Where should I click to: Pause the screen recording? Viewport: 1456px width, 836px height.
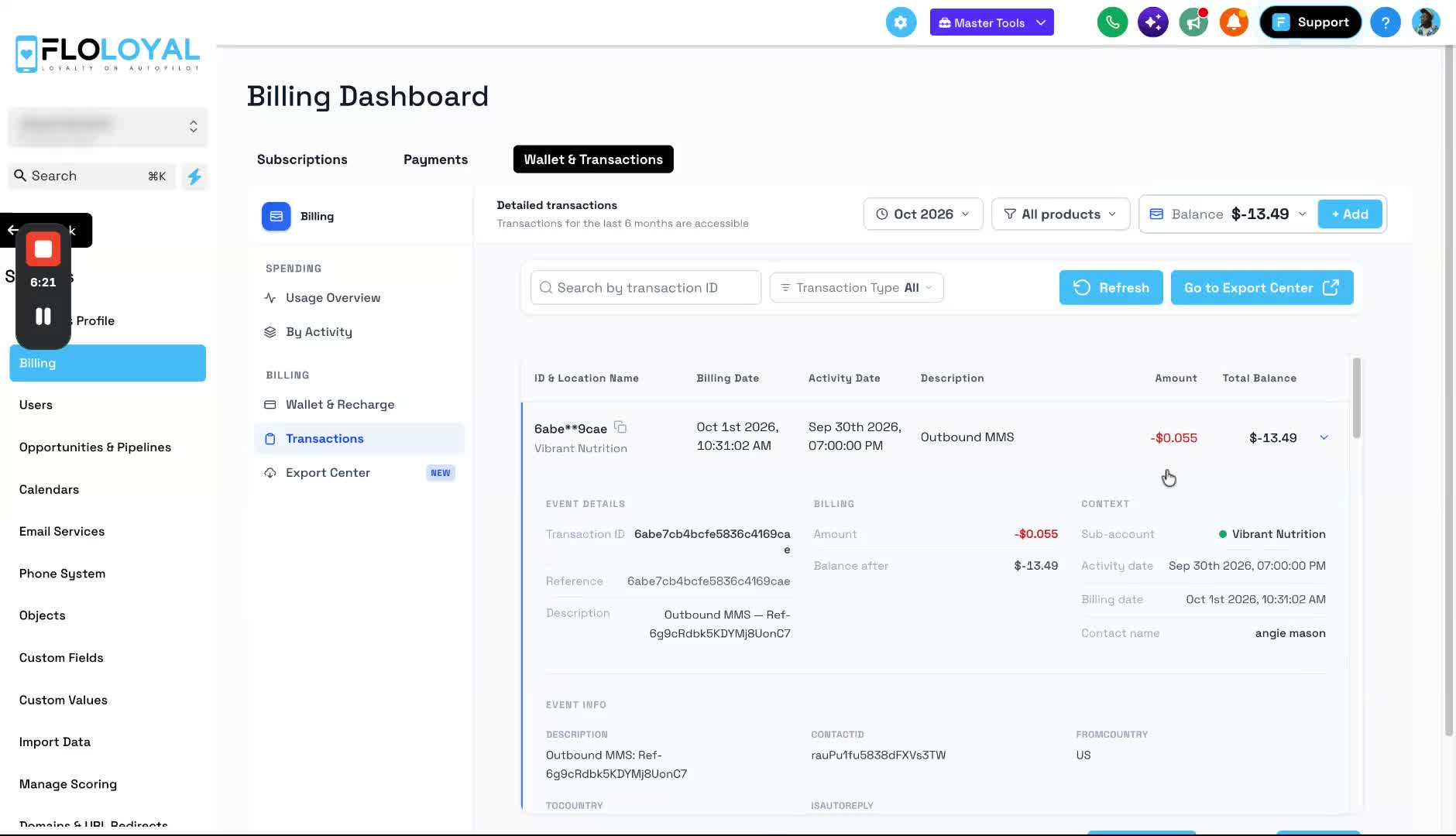(x=43, y=316)
